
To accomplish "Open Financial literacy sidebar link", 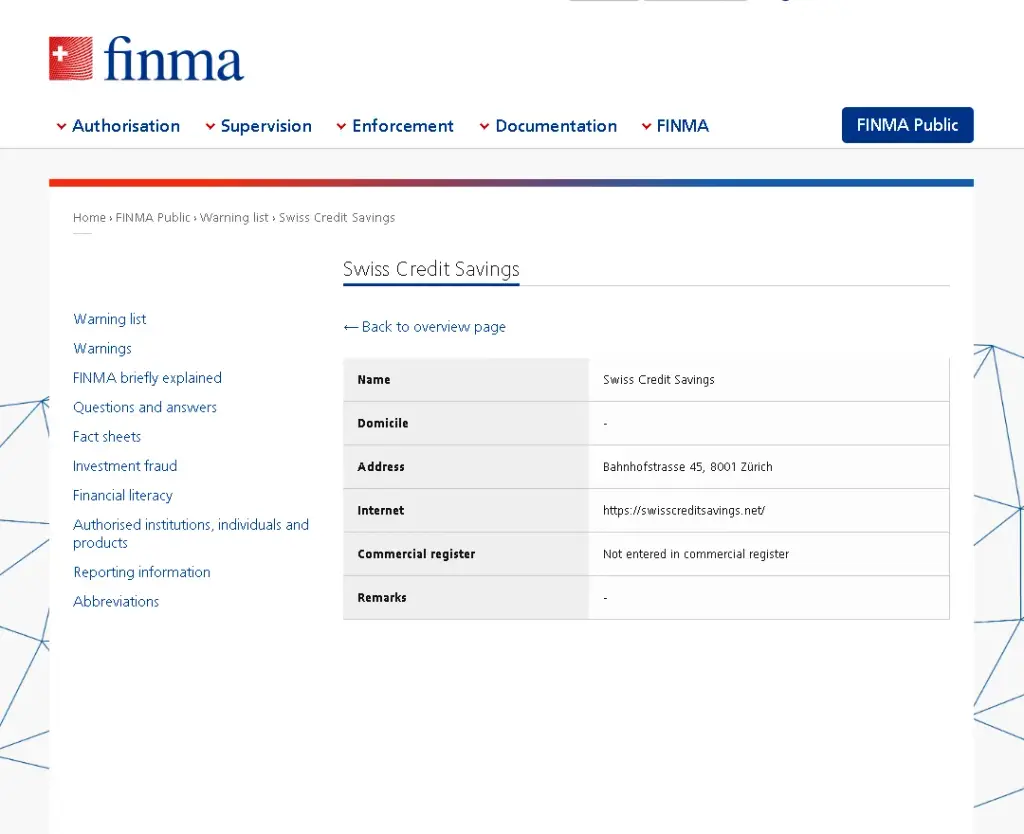I will (x=123, y=495).
